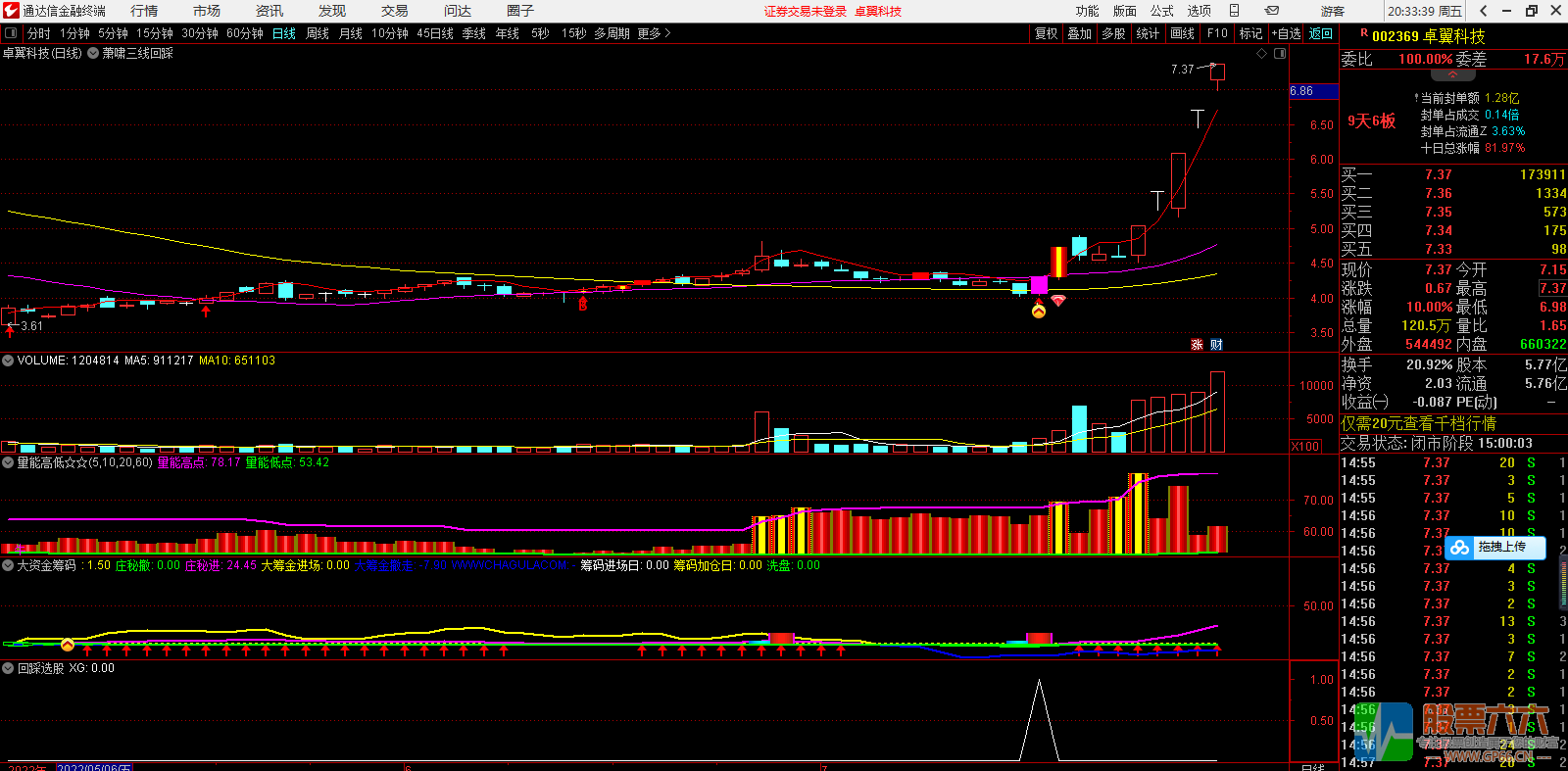Click the mobile phone icon in title bar
The height and width of the screenshot is (771, 1568).
coord(1234,11)
